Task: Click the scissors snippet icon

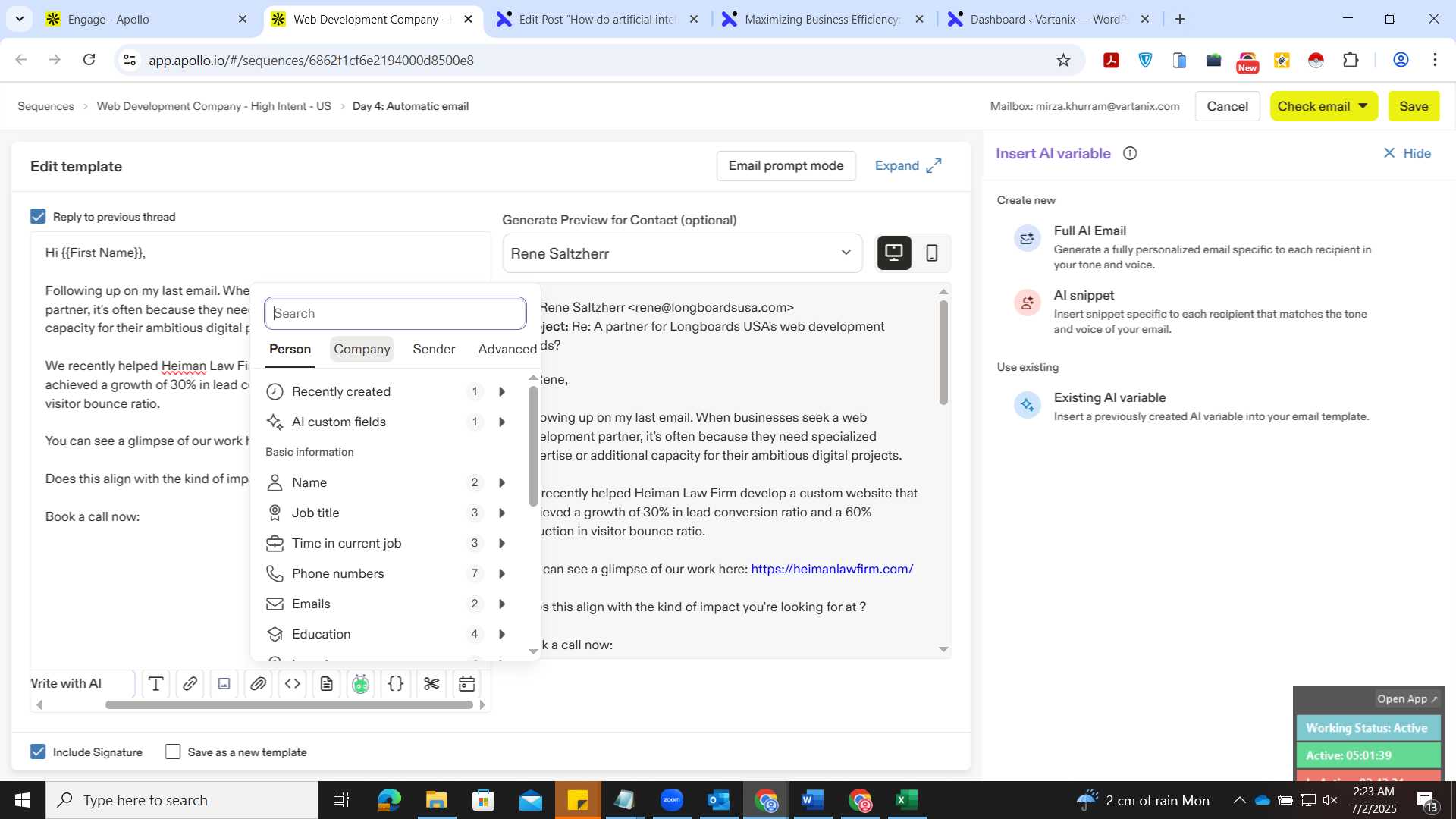Action: (431, 684)
